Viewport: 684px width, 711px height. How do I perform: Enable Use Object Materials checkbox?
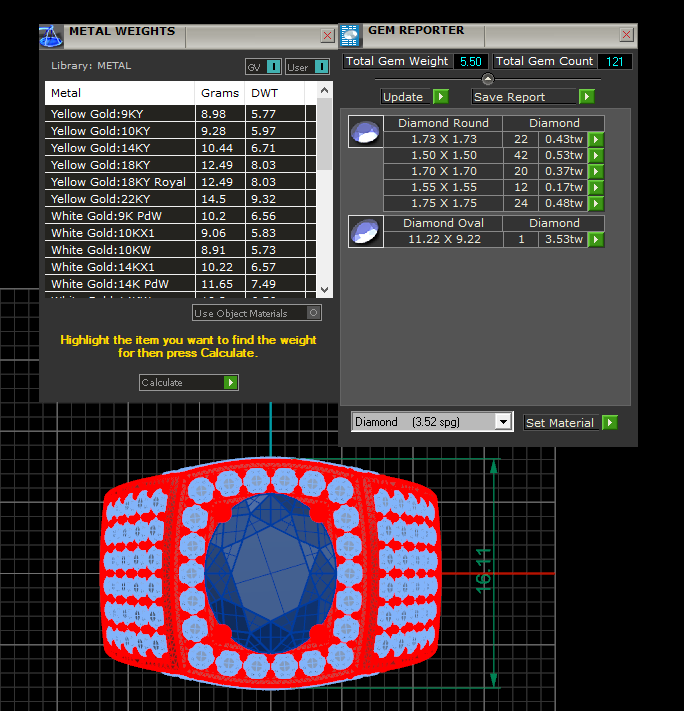[314, 313]
